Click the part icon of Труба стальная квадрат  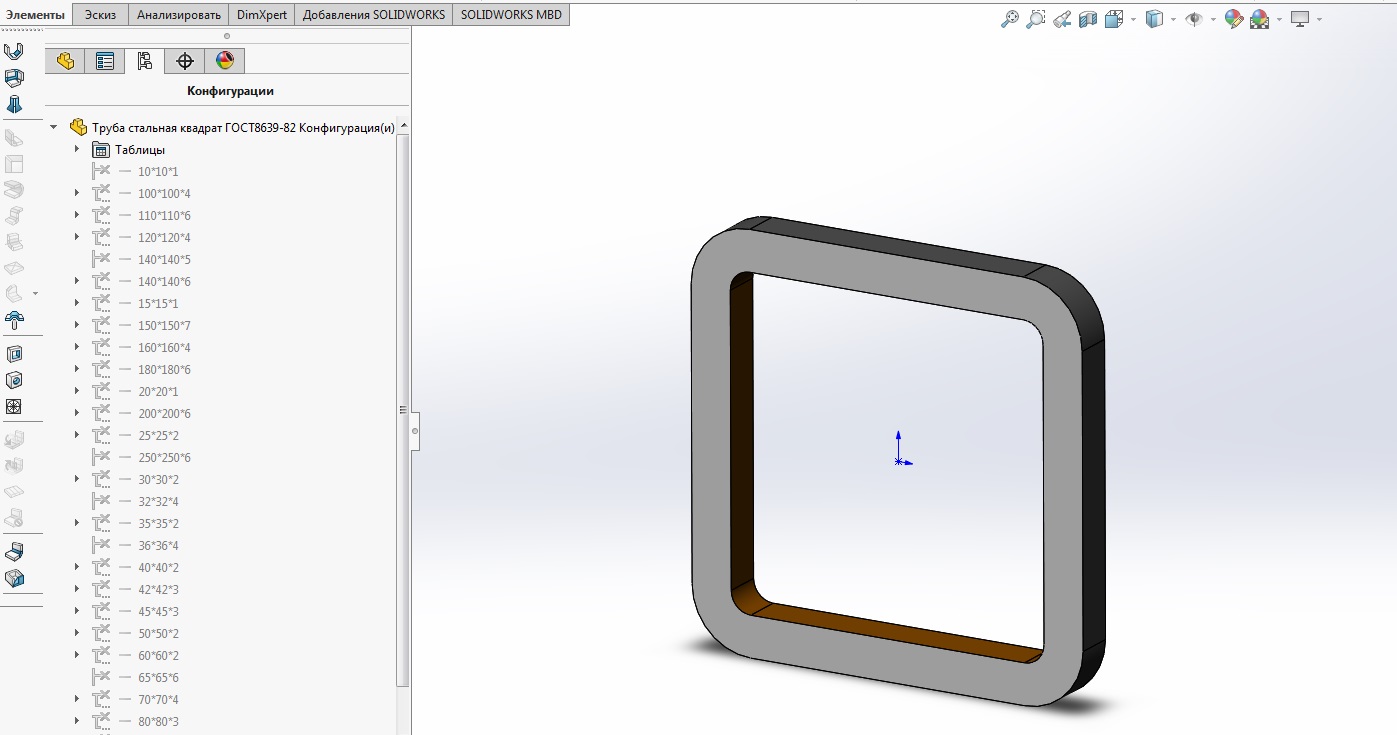click(x=78, y=127)
